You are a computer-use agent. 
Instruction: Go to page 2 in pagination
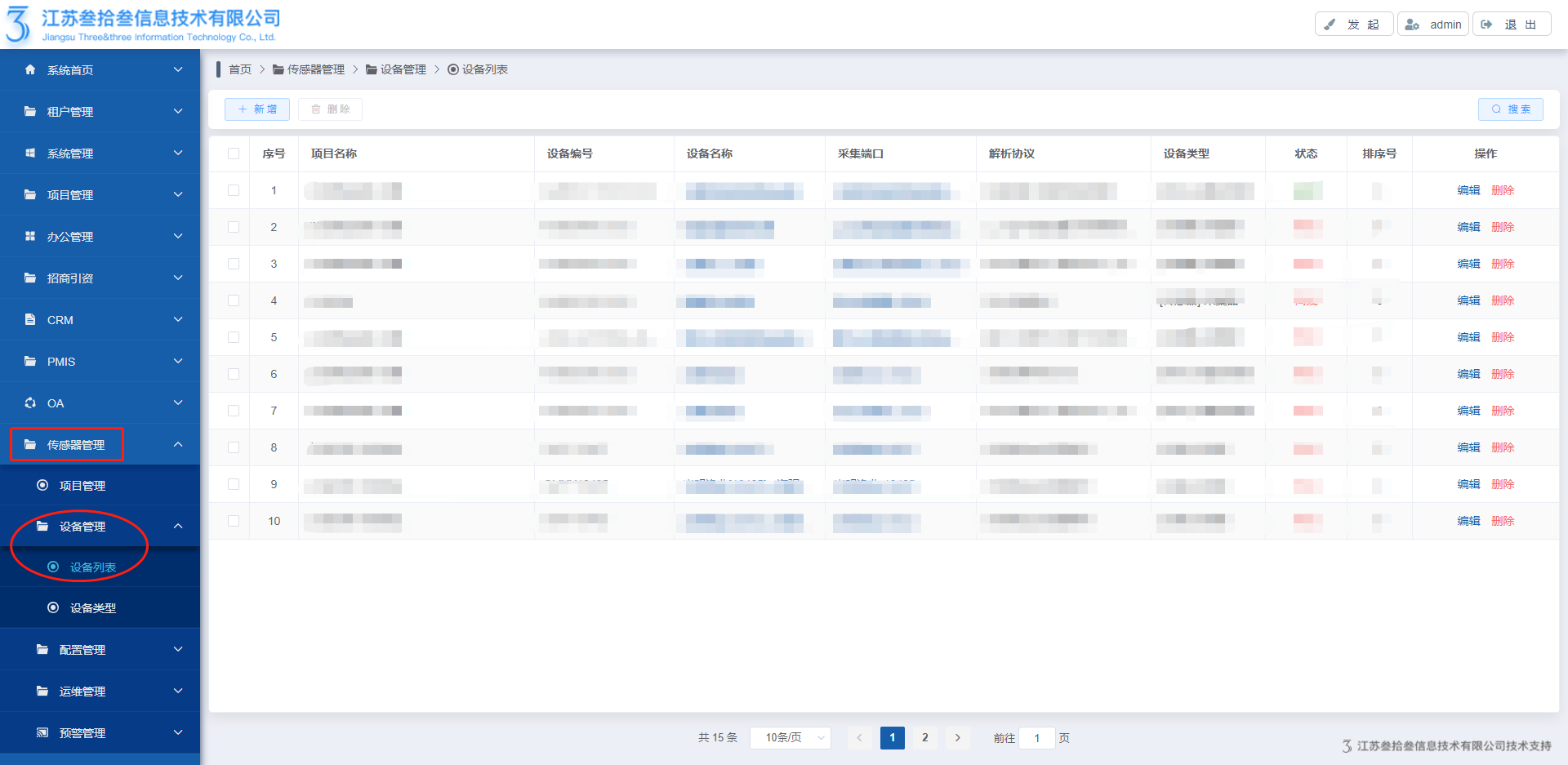[x=924, y=738]
